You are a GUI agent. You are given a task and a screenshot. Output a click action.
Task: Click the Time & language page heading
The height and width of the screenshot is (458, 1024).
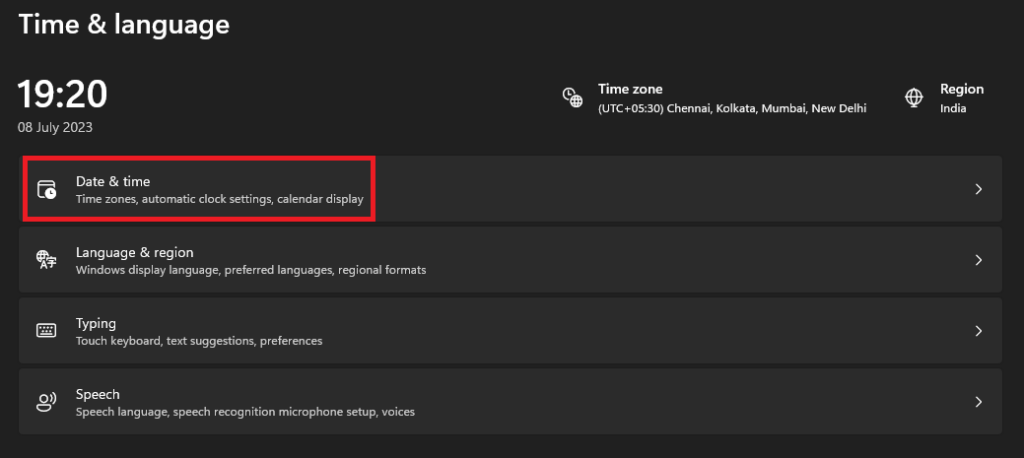[124, 24]
